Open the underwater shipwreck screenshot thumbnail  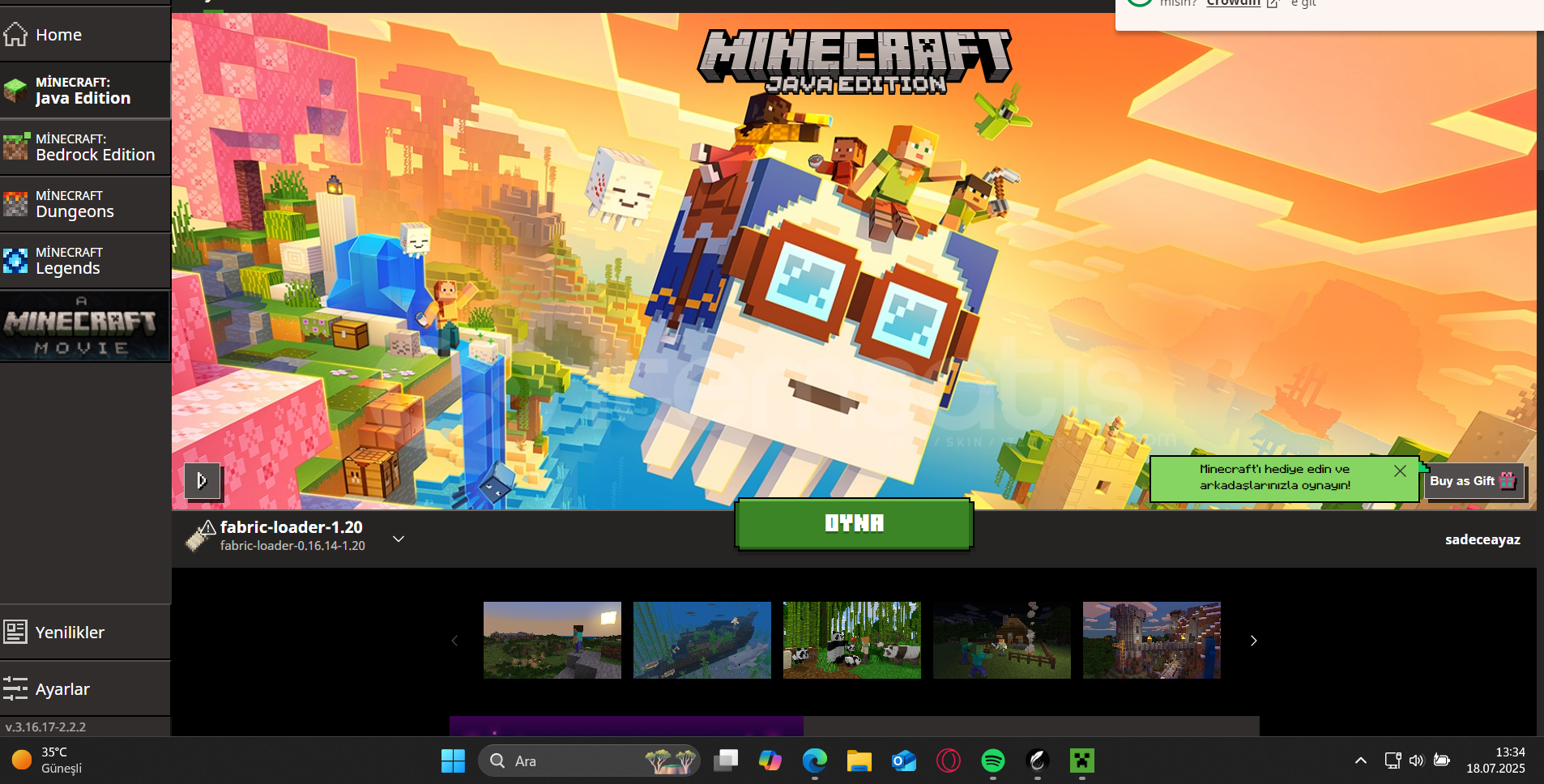(702, 640)
